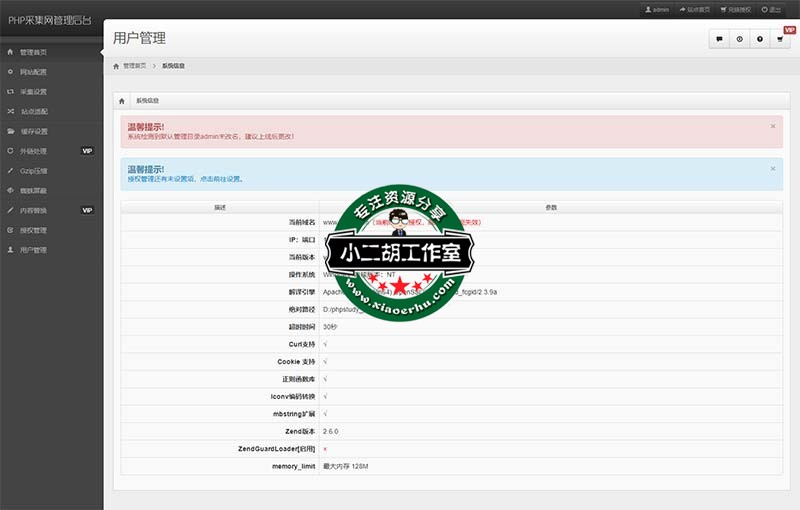800x510 pixels.
Task: Click the admin user link in top bar
Action: (656, 9)
